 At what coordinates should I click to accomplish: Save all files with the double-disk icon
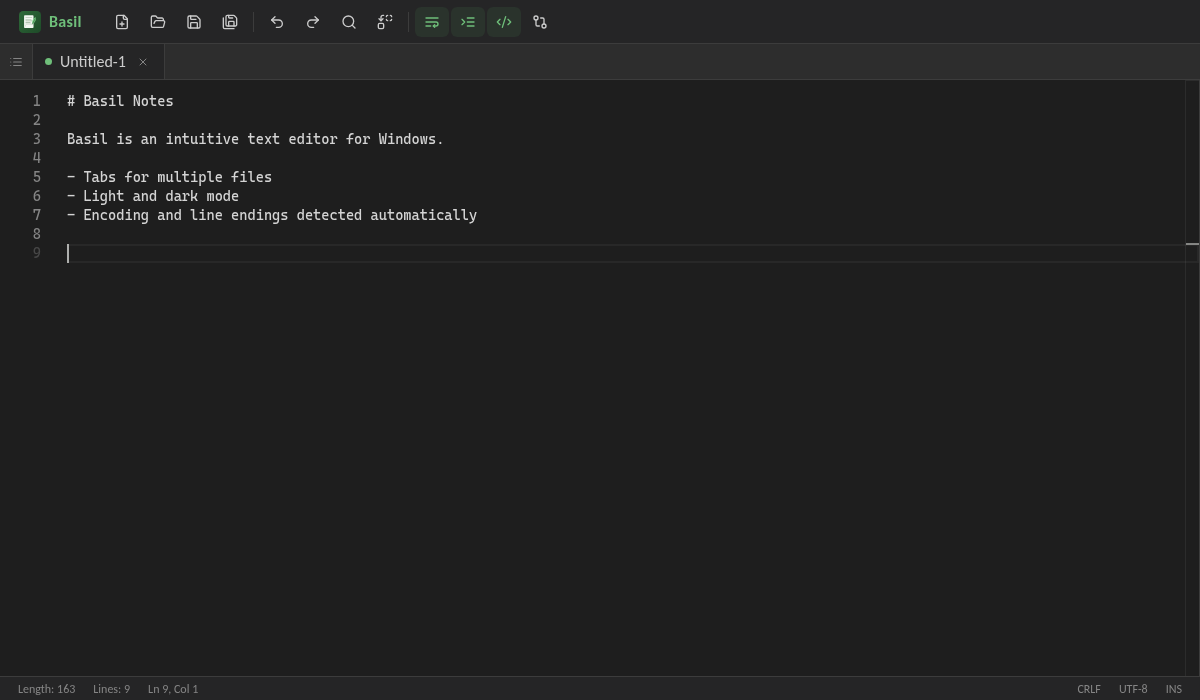230,22
